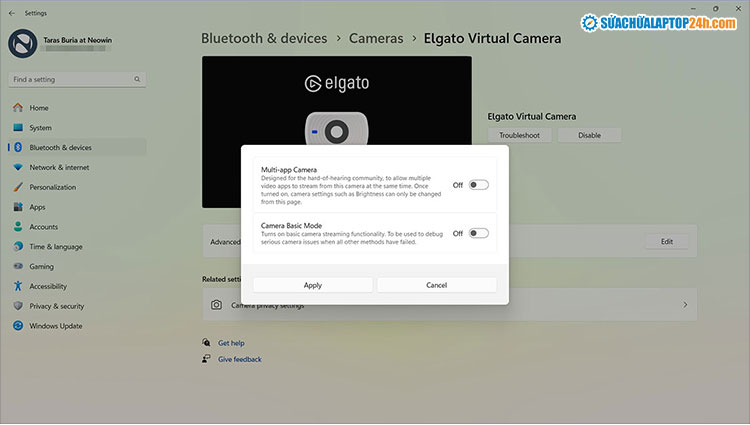
Task: Click the Personalization brush icon
Action: (x=18, y=187)
